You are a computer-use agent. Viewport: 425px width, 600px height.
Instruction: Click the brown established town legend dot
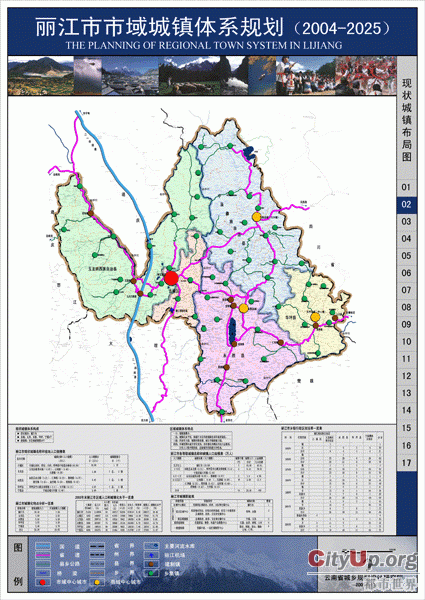tap(151, 564)
